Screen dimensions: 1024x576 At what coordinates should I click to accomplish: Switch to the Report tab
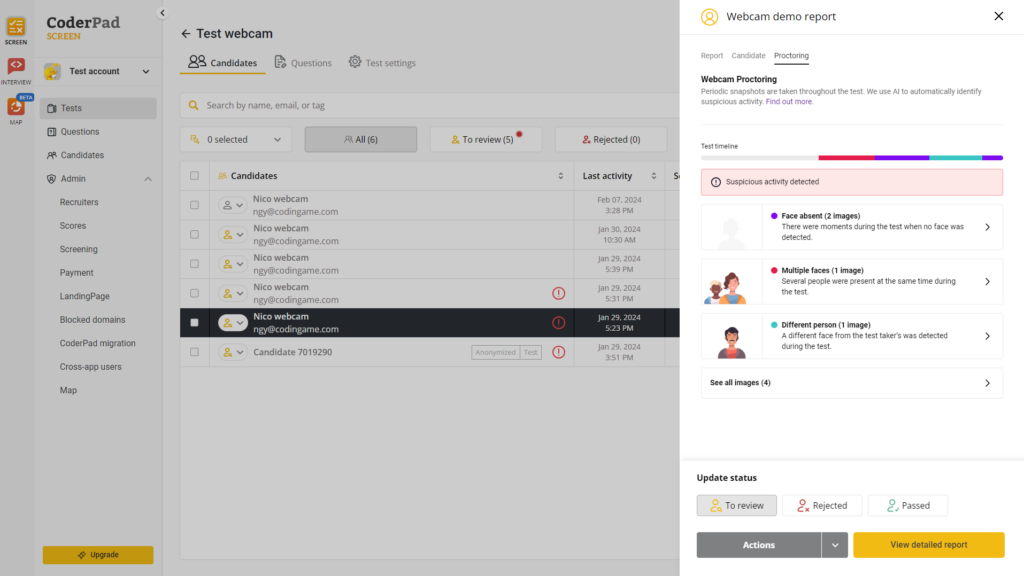(x=711, y=56)
